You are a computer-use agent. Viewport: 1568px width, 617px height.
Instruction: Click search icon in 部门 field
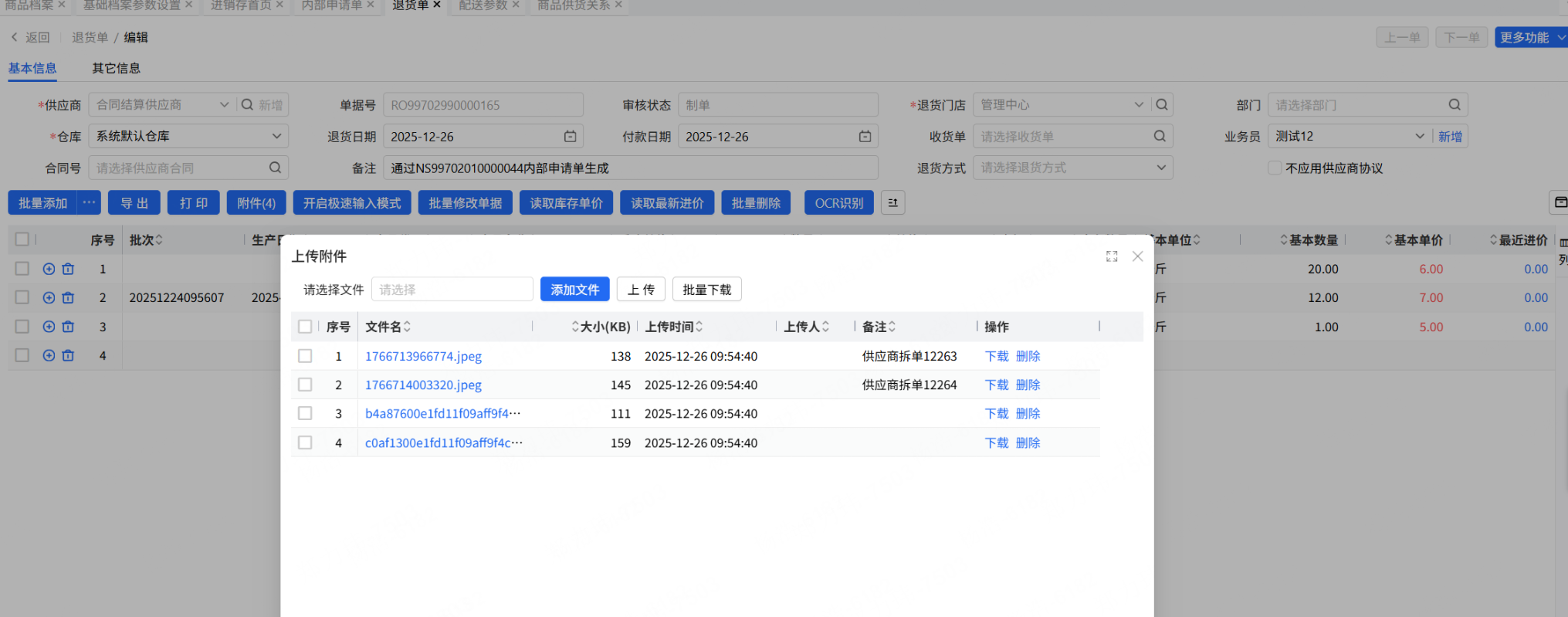(x=1454, y=104)
